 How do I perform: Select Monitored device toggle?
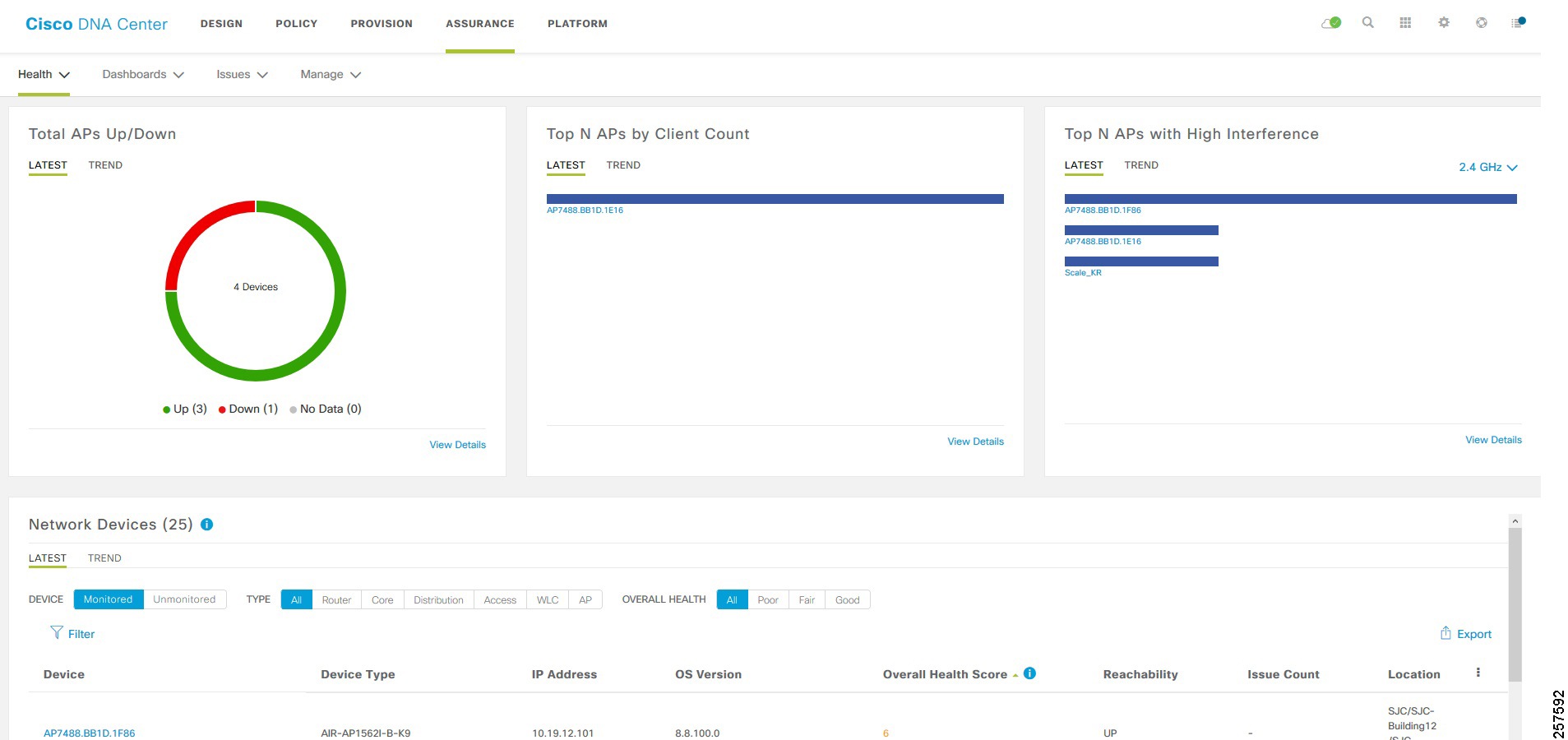108,599
